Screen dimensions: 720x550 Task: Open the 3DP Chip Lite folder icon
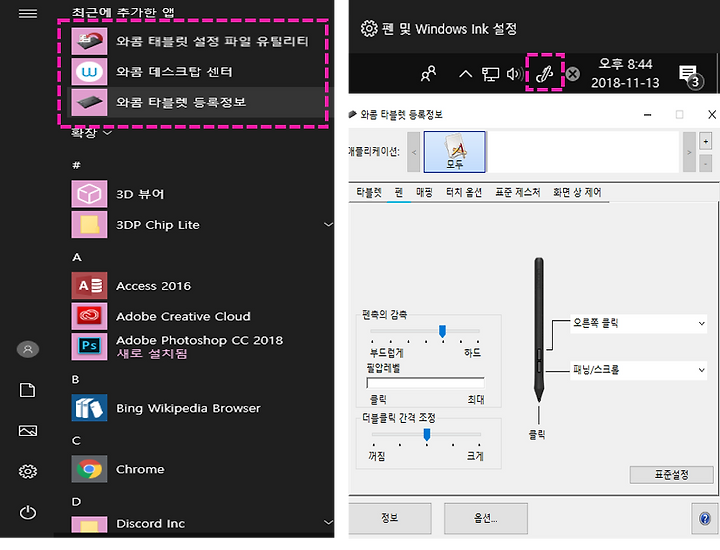(x=89, y=224)
